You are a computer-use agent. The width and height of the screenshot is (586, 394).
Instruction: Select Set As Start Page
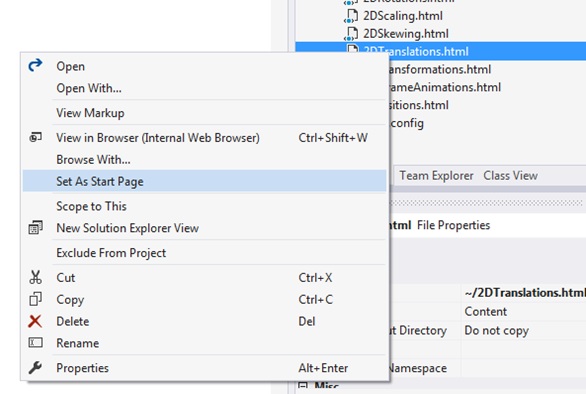click(x=204, y=181)
